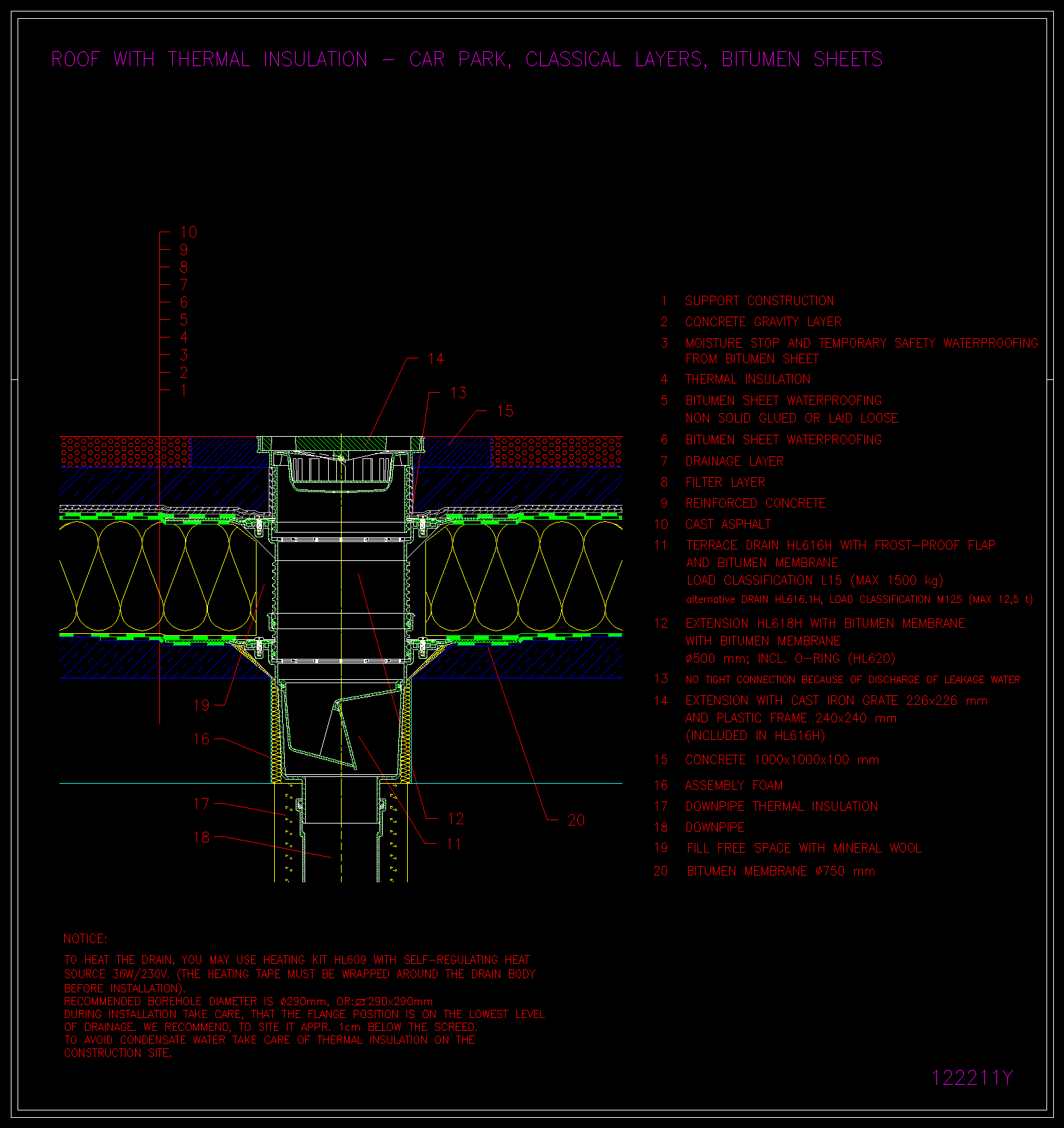Click callout label '18' near downpipe

click(x=202, y=838)
